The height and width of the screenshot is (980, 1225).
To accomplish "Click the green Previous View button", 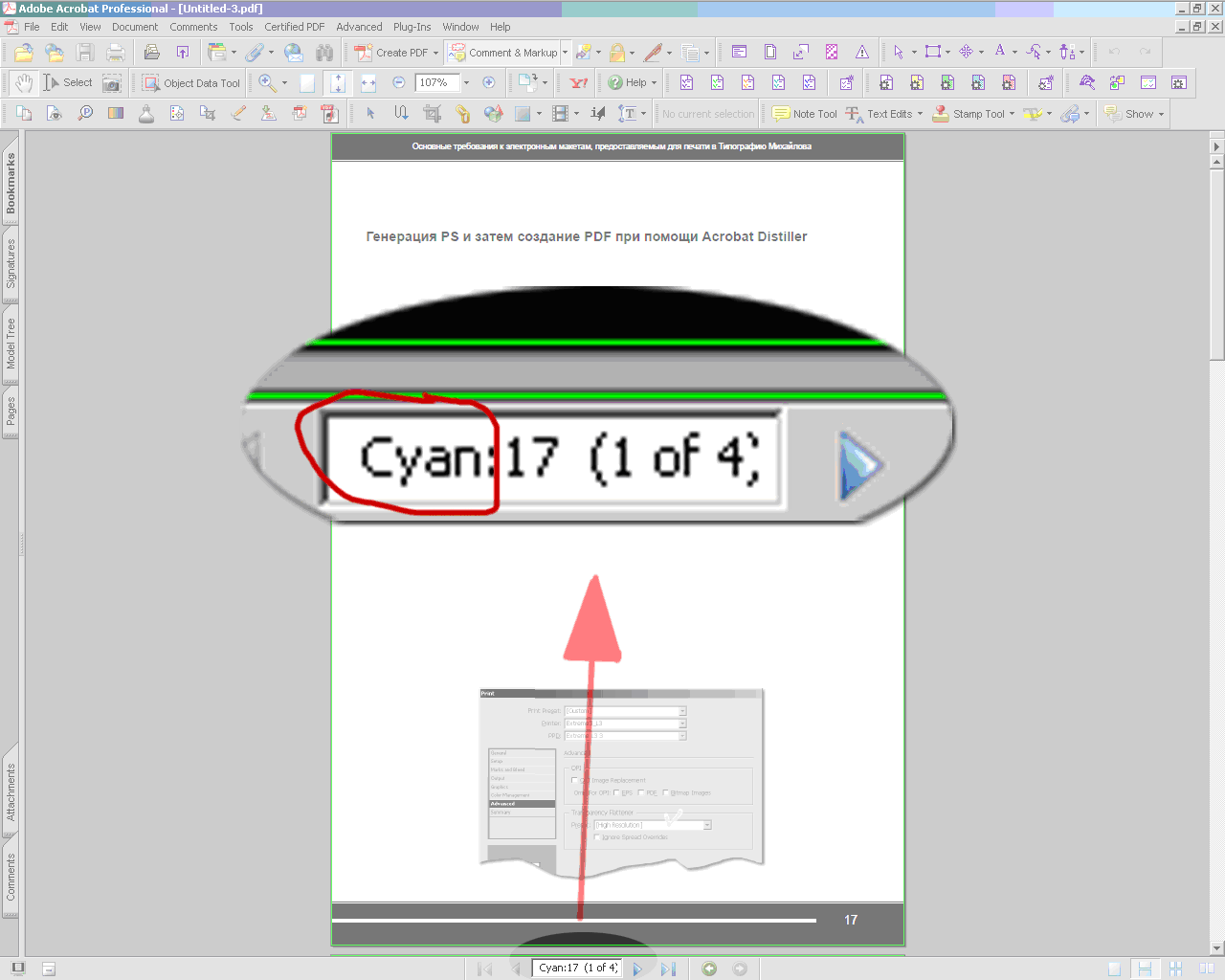I will [x=709, y=969].
